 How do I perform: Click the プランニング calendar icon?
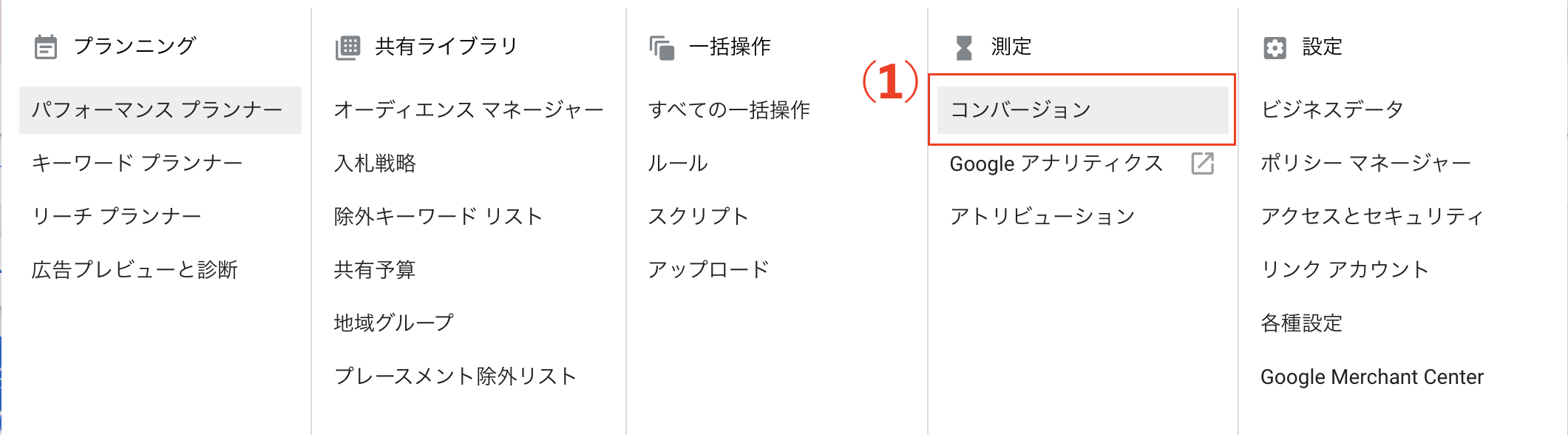click(x=46, y=47)
